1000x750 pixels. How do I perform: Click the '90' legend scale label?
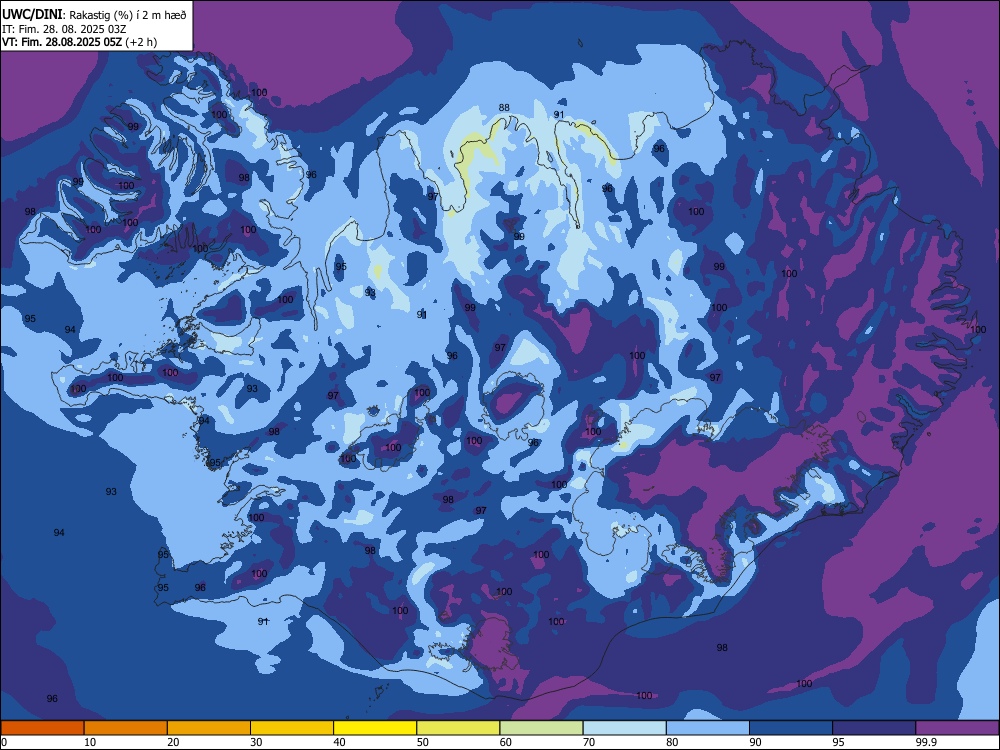[756, 742]
